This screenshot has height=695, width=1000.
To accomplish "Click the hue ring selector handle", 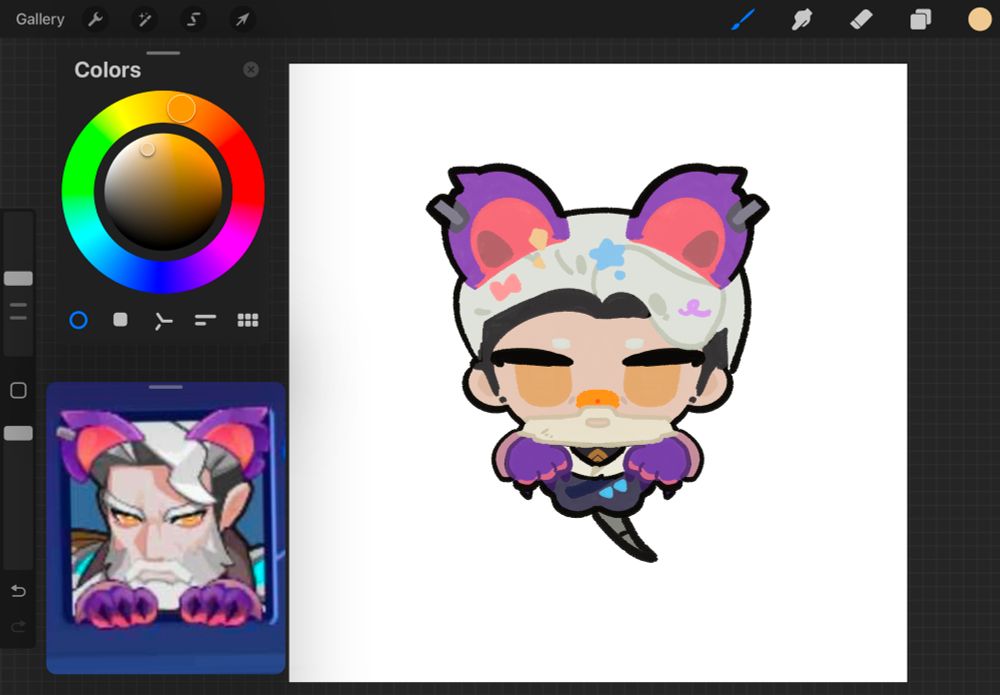I will pos(181,109).
